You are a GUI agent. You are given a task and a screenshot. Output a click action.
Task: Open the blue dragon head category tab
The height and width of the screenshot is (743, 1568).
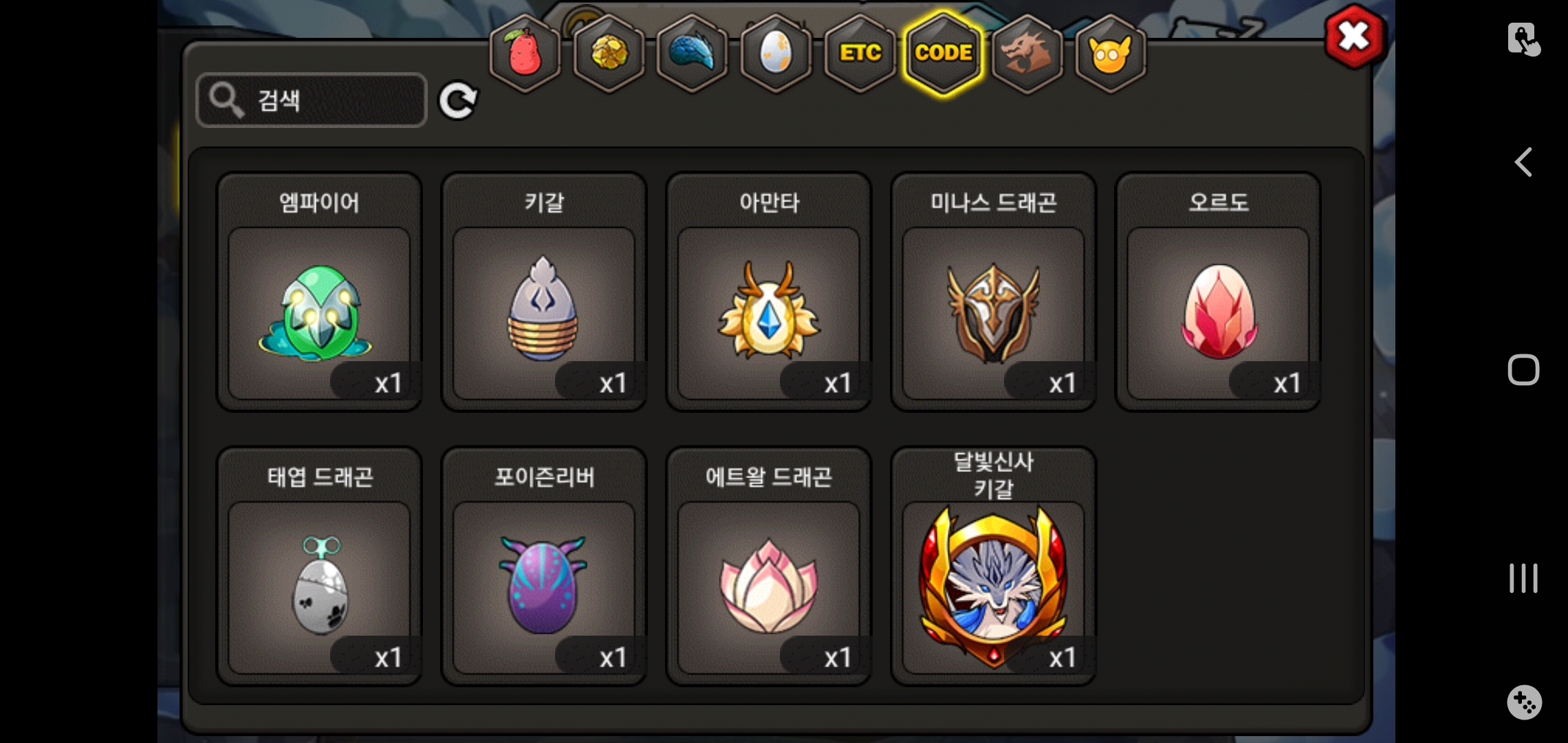point(693,53)
